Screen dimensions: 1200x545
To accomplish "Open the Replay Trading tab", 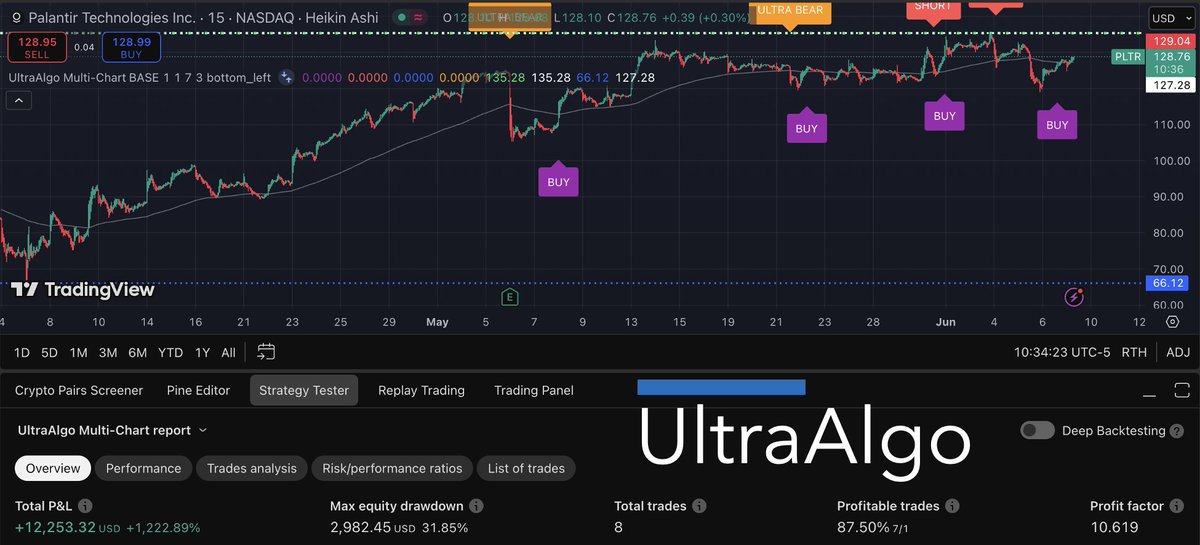I will (x=421, y=390).
